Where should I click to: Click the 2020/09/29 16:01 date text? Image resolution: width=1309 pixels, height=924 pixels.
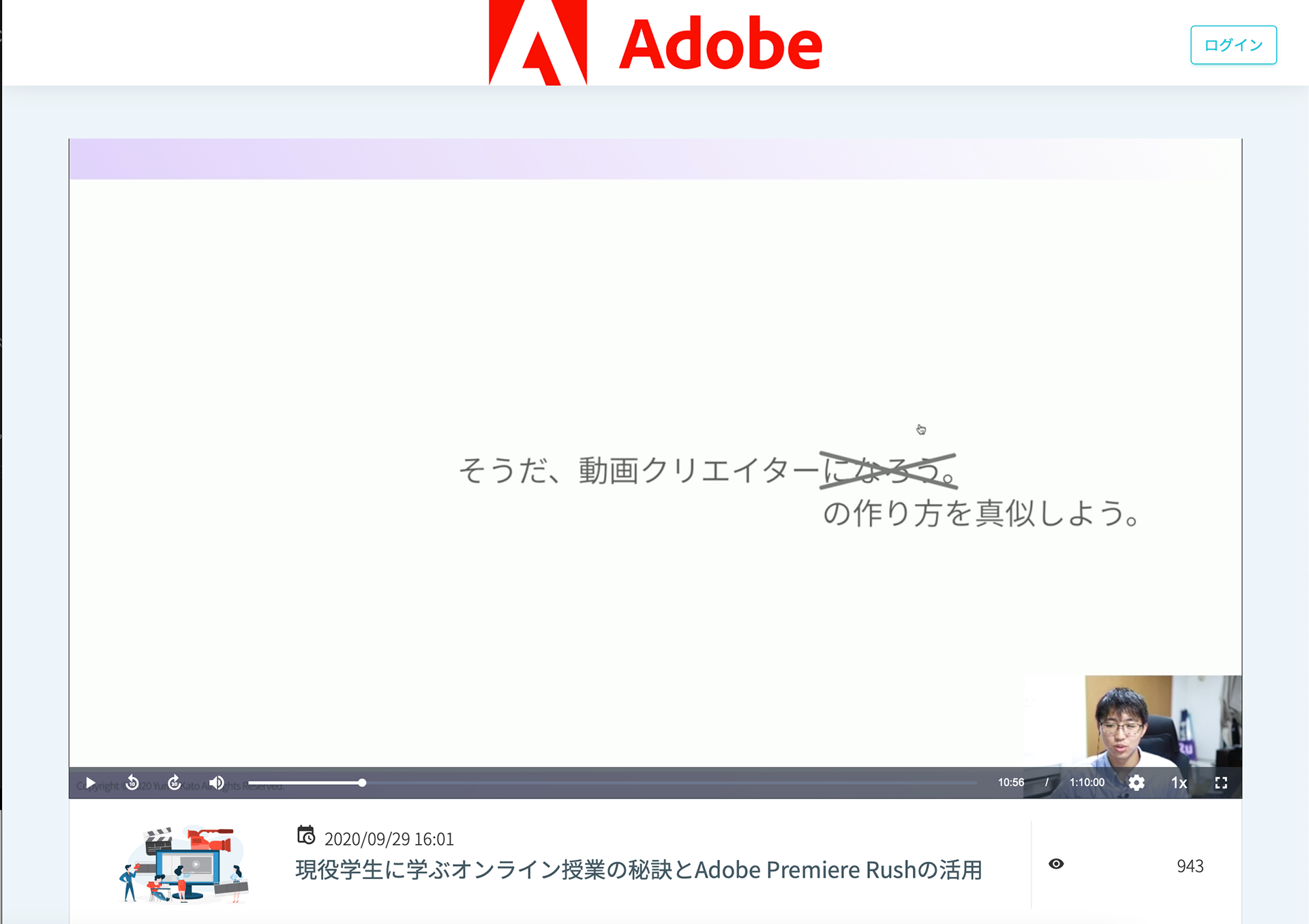tap(389, 839)
